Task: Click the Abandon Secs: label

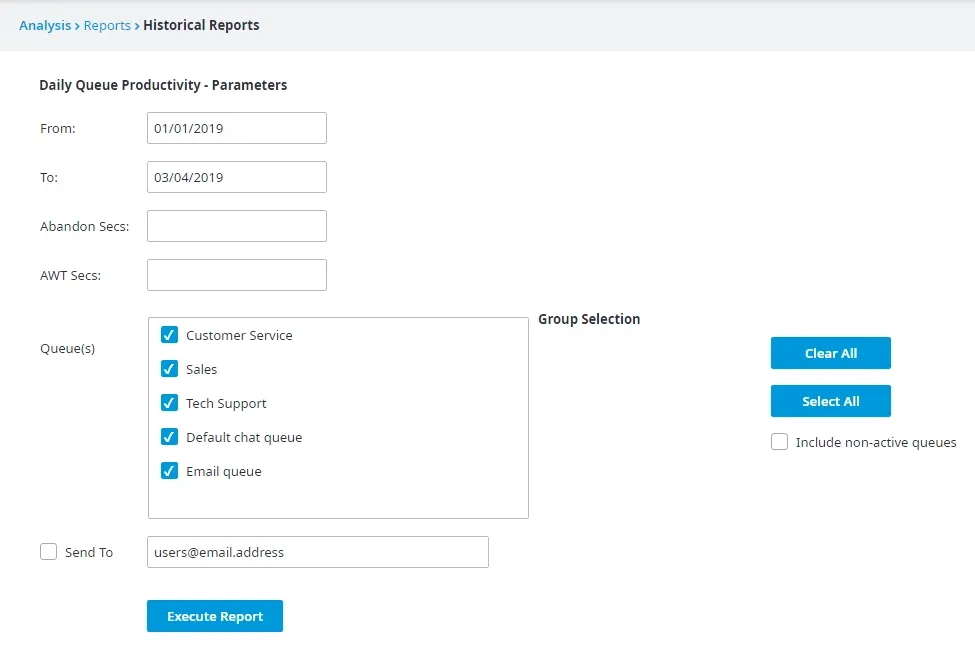Action: pos(85,226)
